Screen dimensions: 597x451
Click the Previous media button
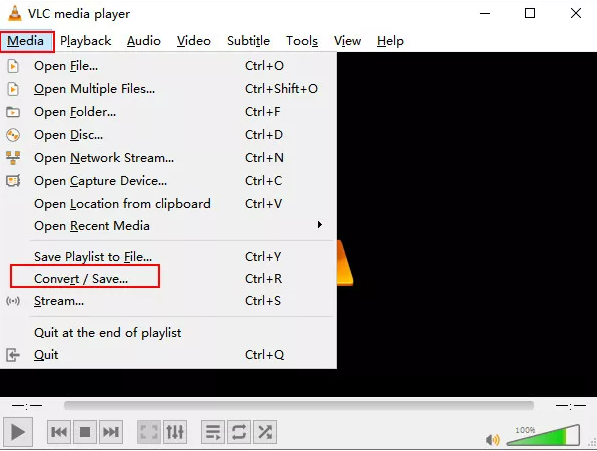pyautogui.click(x=59, y=432)
